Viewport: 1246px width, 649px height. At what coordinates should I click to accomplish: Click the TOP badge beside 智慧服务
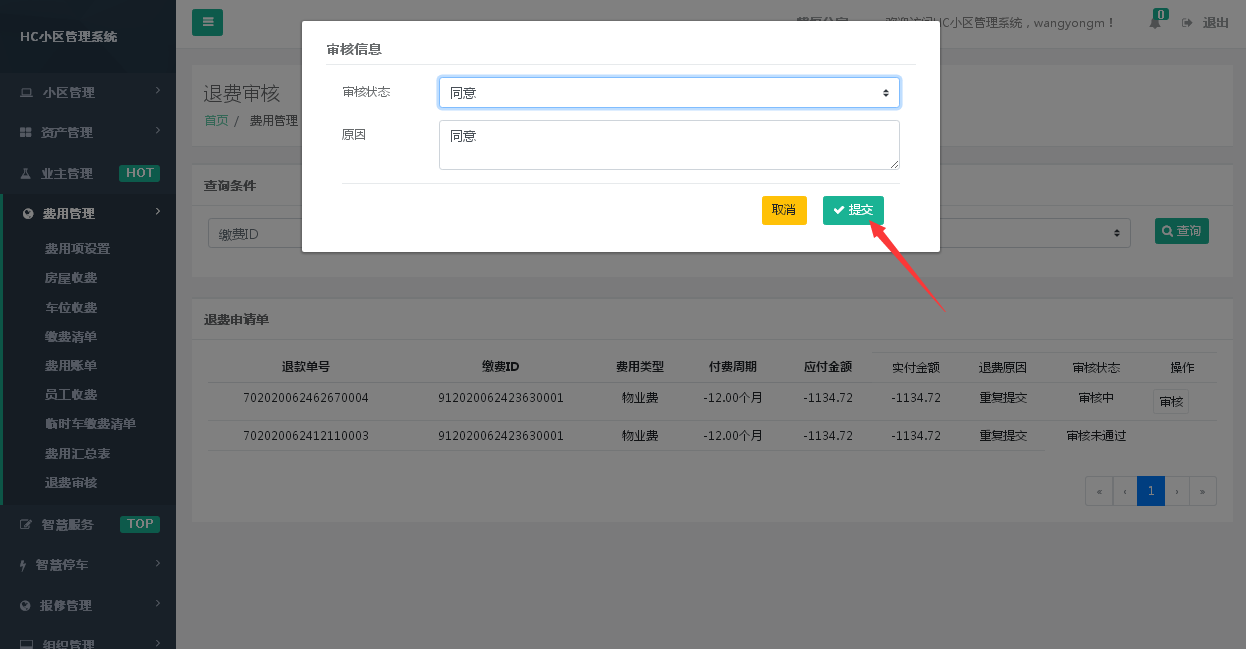140,524
